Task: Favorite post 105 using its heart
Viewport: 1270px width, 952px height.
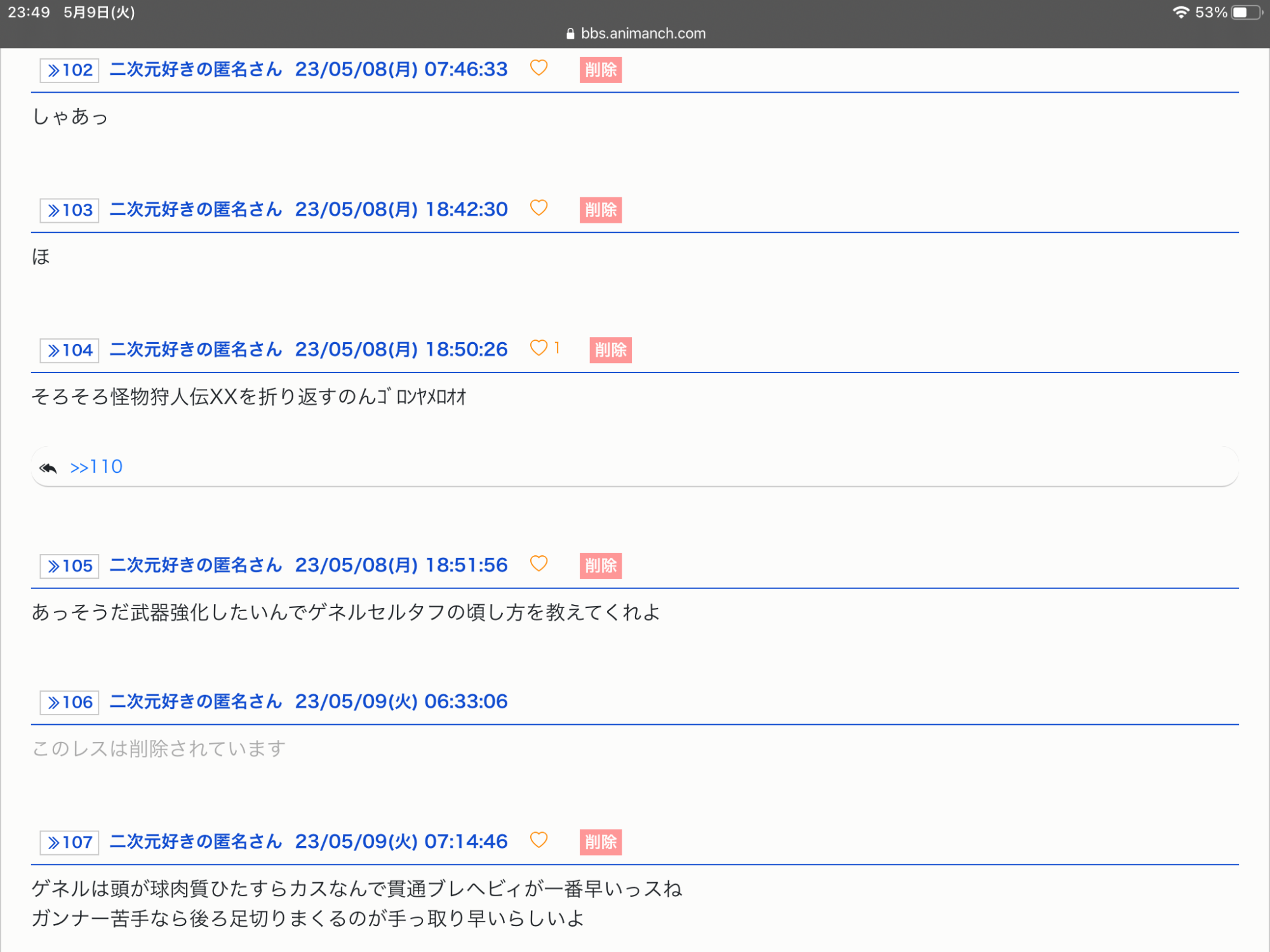Action: tap(538, 564)
